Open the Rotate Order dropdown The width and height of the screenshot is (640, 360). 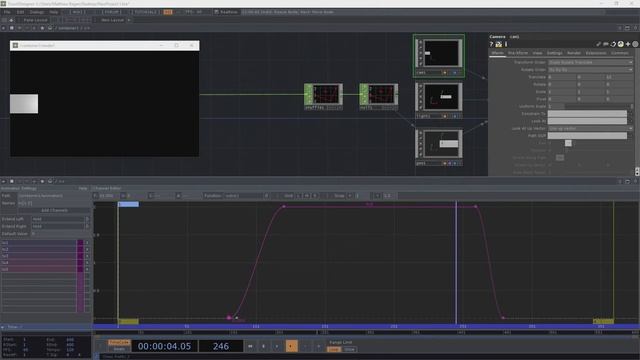click(x=590, y=70)
